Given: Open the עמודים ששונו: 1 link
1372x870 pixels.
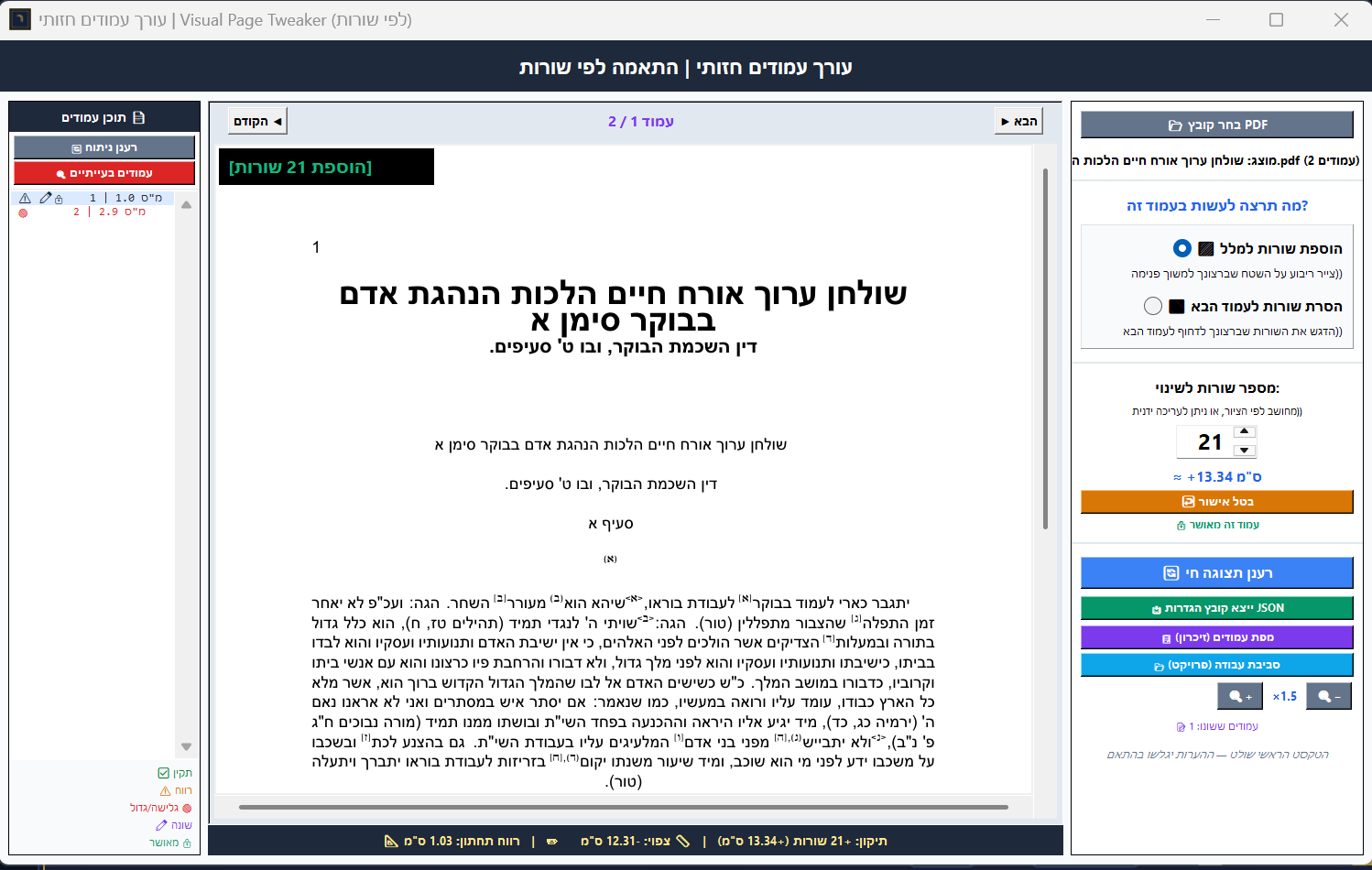Looking at the screenshot, I should [x=1216, y=725].
